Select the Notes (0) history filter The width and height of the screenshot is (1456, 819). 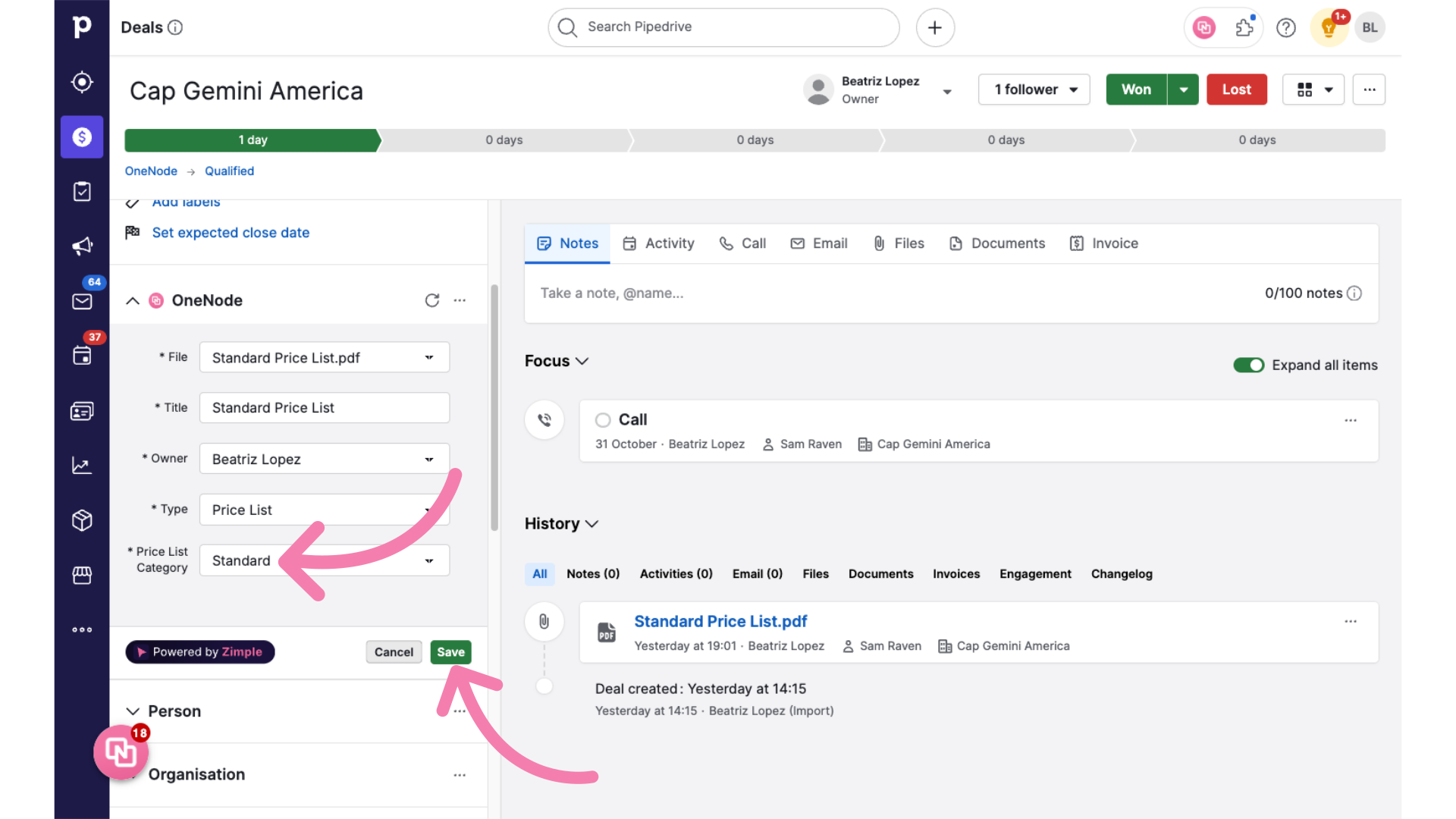click(x=593, y=574)
